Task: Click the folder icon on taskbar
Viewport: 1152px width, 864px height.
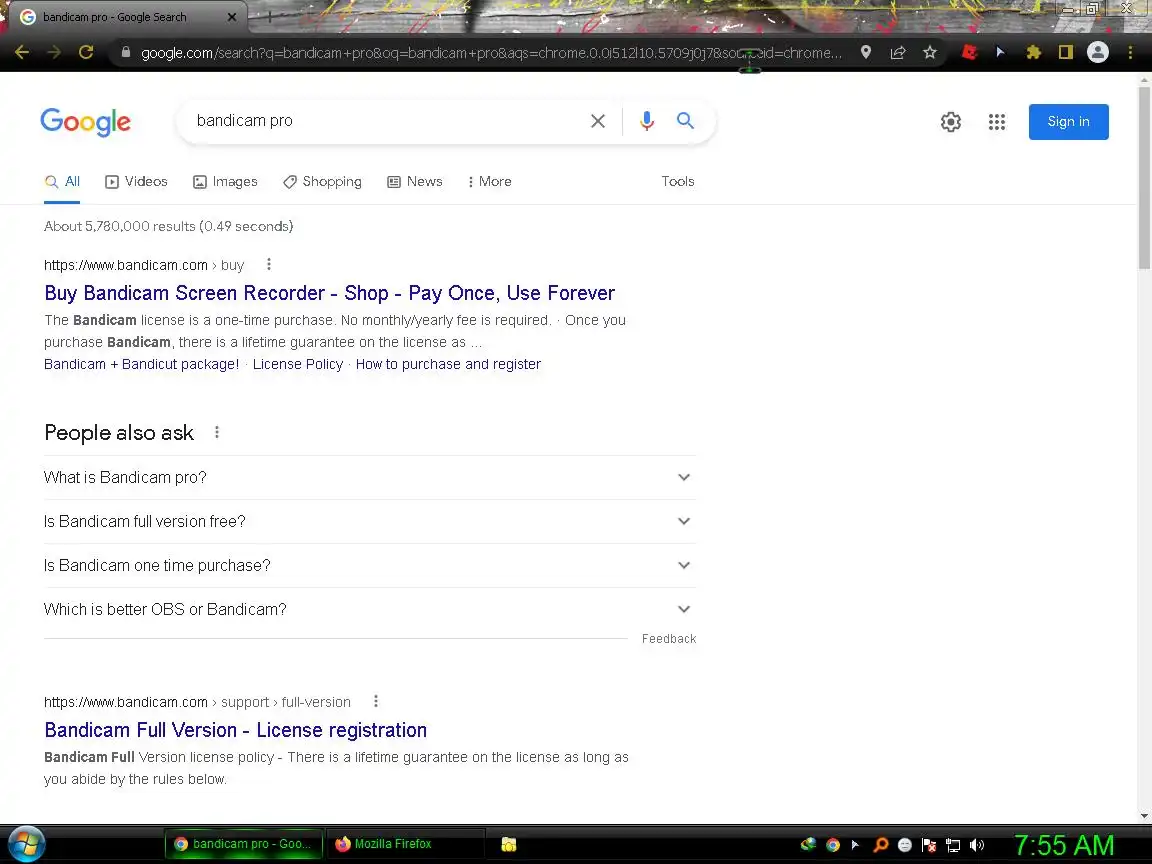Action: coord(508,844)
